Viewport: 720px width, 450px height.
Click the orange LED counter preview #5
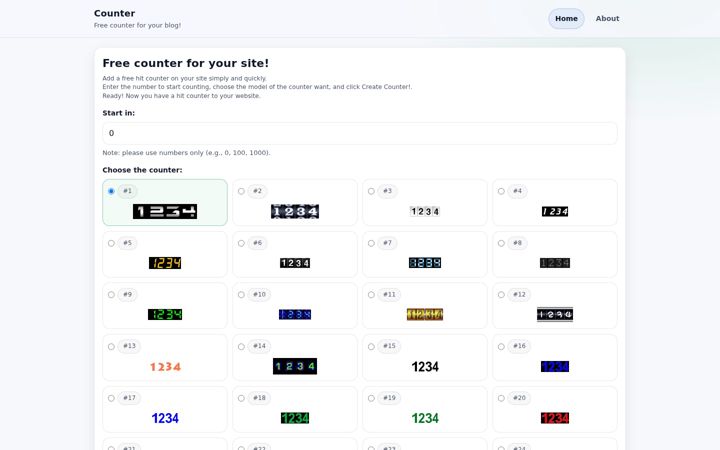point(165,263)
